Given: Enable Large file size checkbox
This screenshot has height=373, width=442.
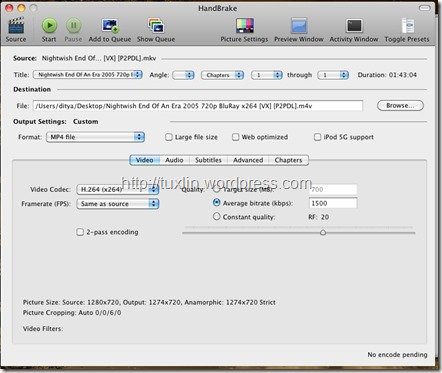Looking at the screenshot, I should pyautogui.click(x=169, y=137).
